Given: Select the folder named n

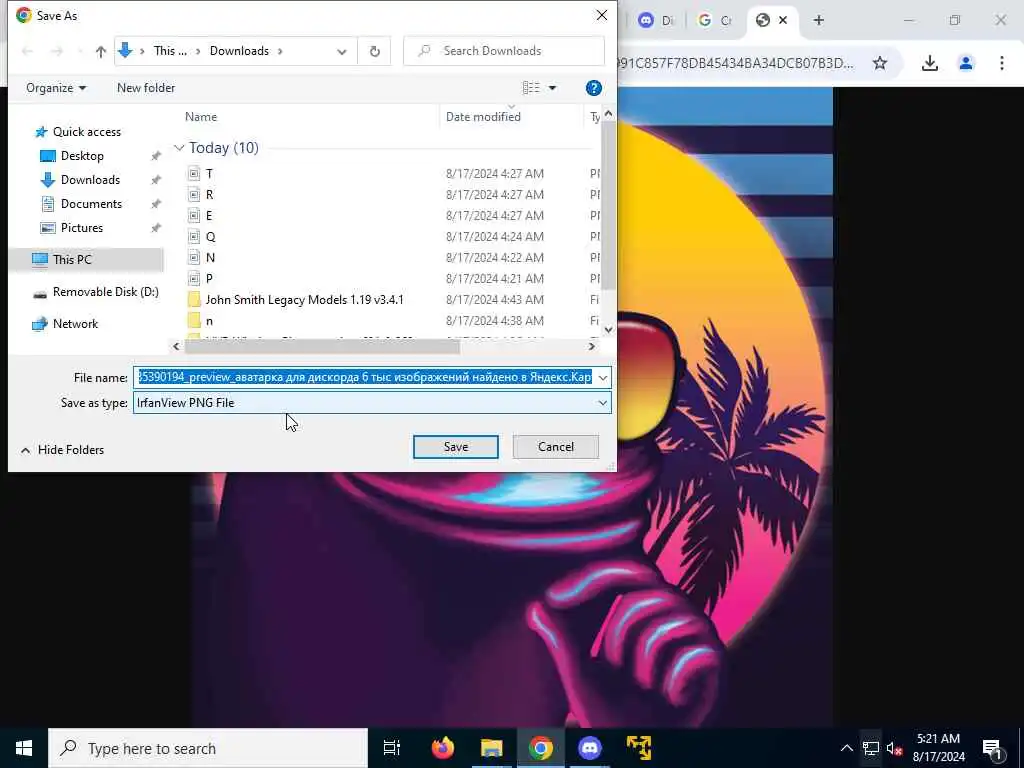Looking at the screenshot, I should (x=209, y=321).
